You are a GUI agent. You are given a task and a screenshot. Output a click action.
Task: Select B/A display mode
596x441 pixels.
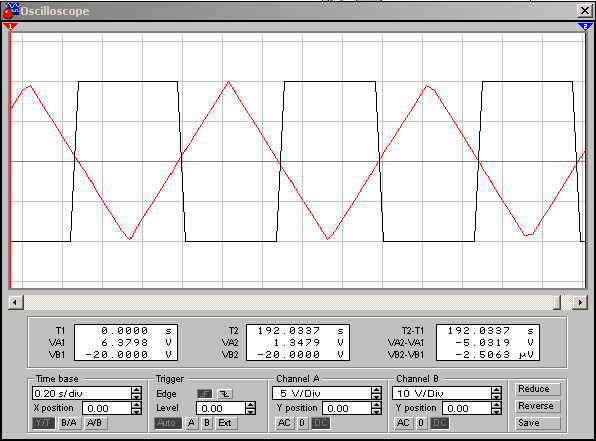click(69, 423)
